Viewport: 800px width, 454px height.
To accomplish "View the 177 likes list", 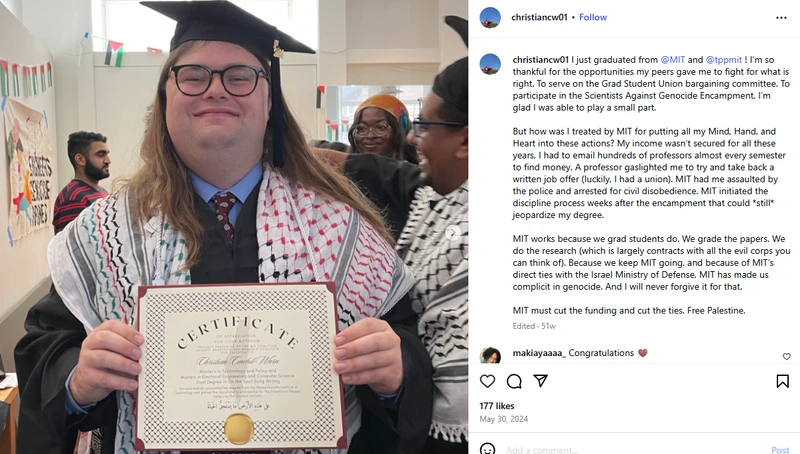I will pyautogui.click(x=496, y=406).
